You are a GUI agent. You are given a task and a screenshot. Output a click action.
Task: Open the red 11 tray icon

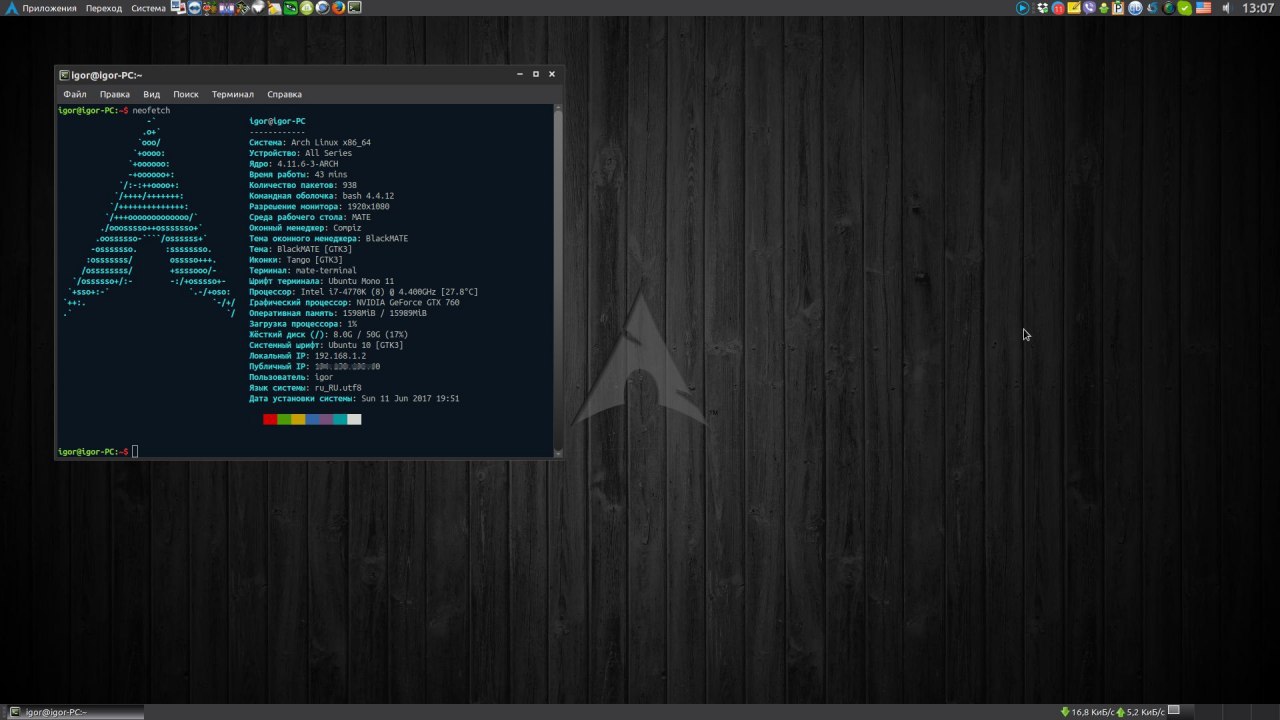(1058, 8)
